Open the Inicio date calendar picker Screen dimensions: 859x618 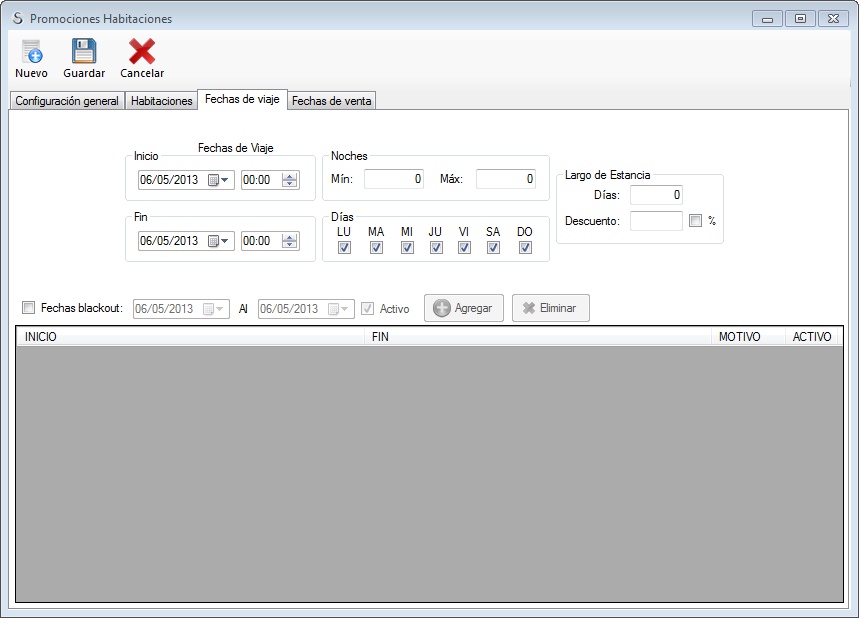(x=218, y=181)
